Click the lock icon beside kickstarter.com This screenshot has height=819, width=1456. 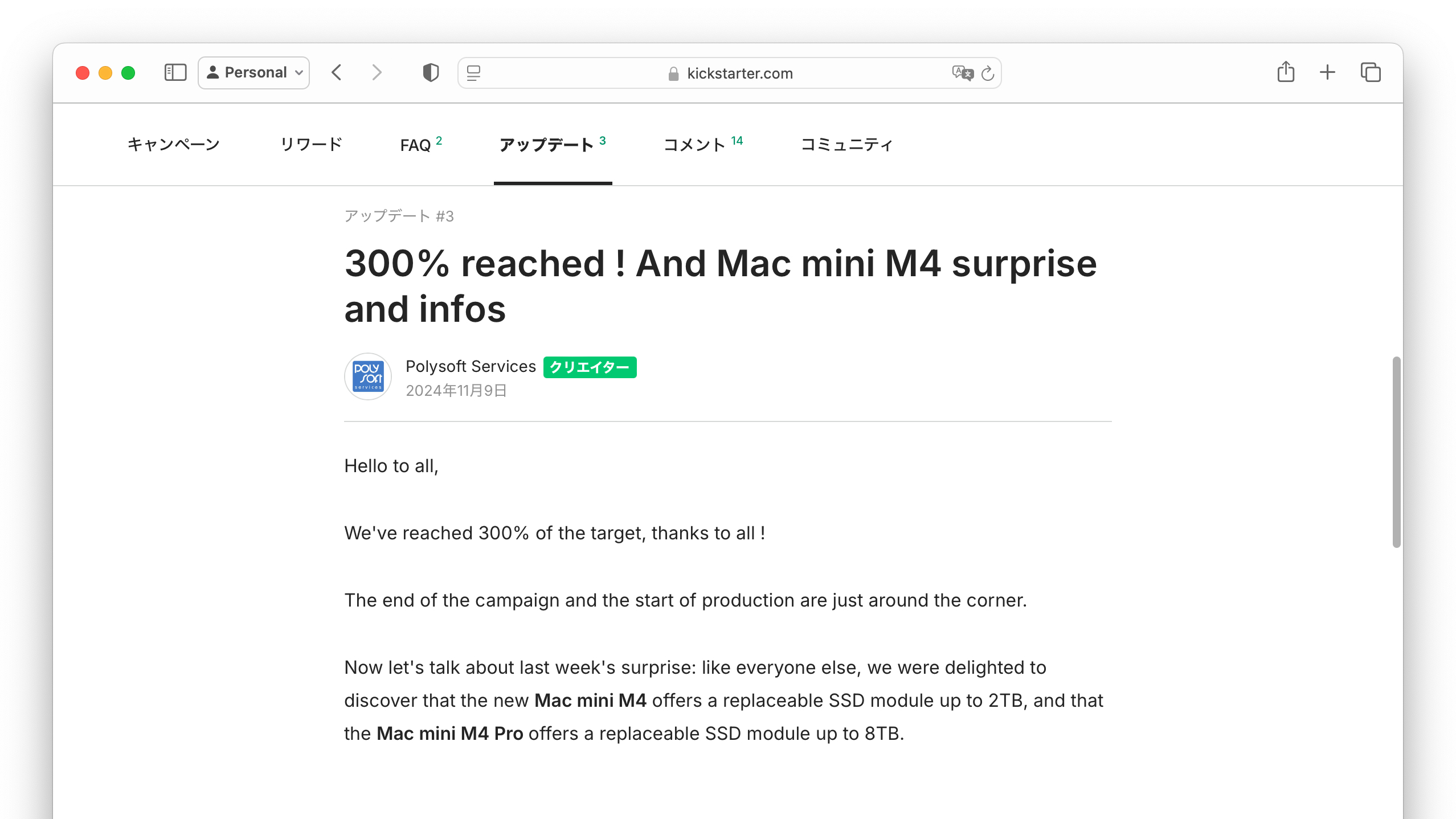[673, 74]
